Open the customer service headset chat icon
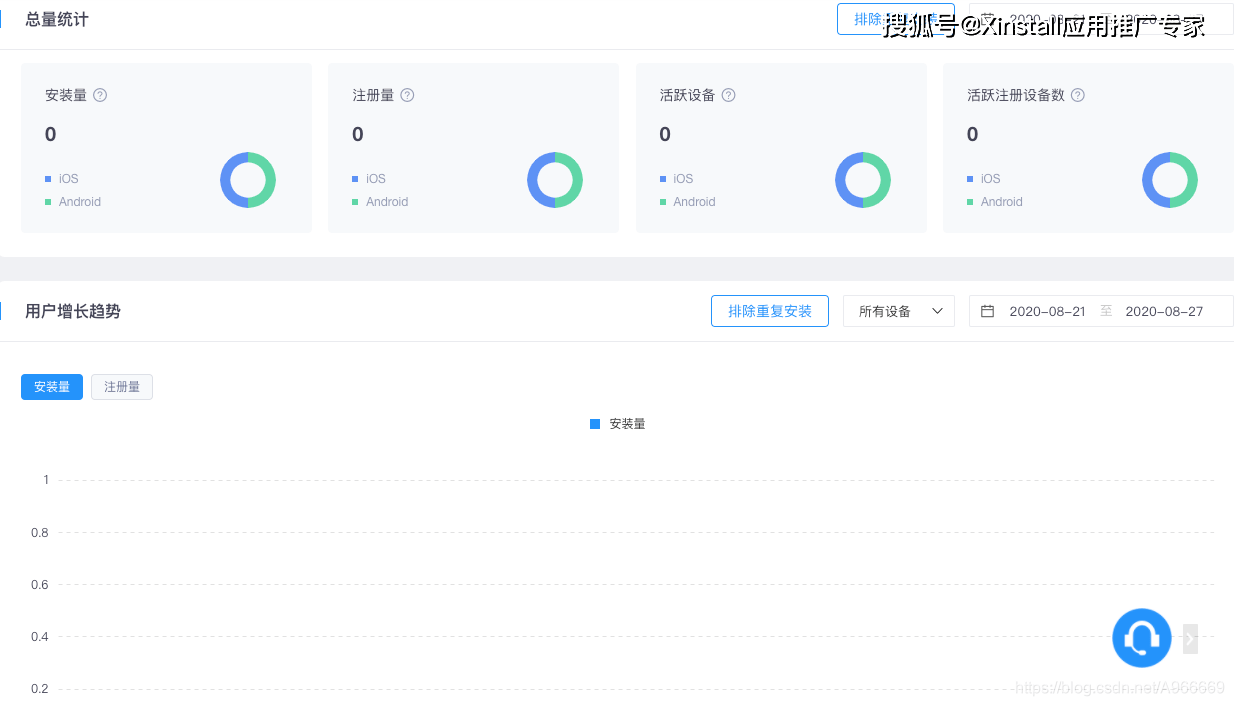The width and height of the screenshot is (1234, 706). tap(1142, 638)
